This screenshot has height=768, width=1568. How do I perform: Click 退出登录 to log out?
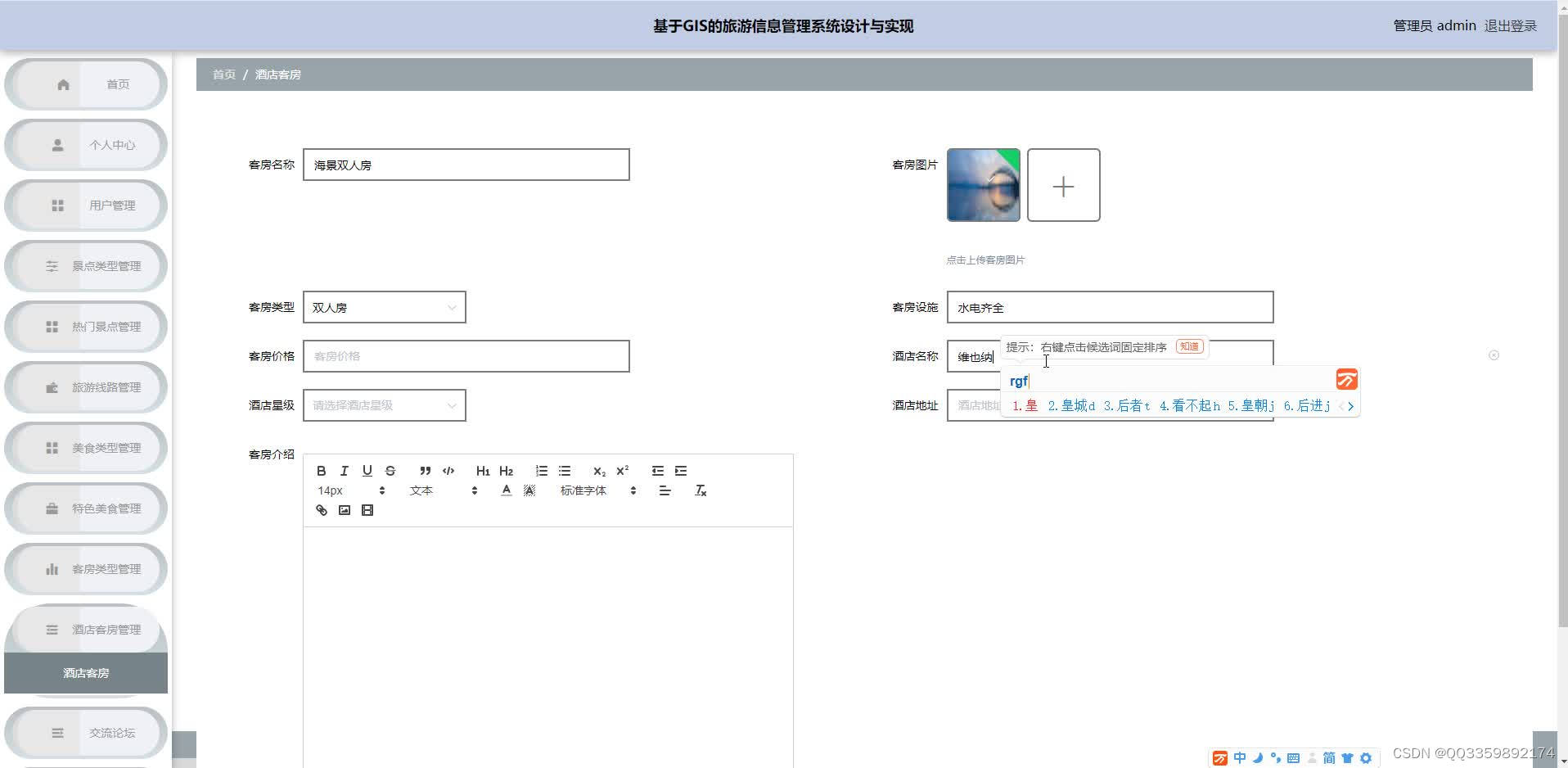tap(1511, 26)
